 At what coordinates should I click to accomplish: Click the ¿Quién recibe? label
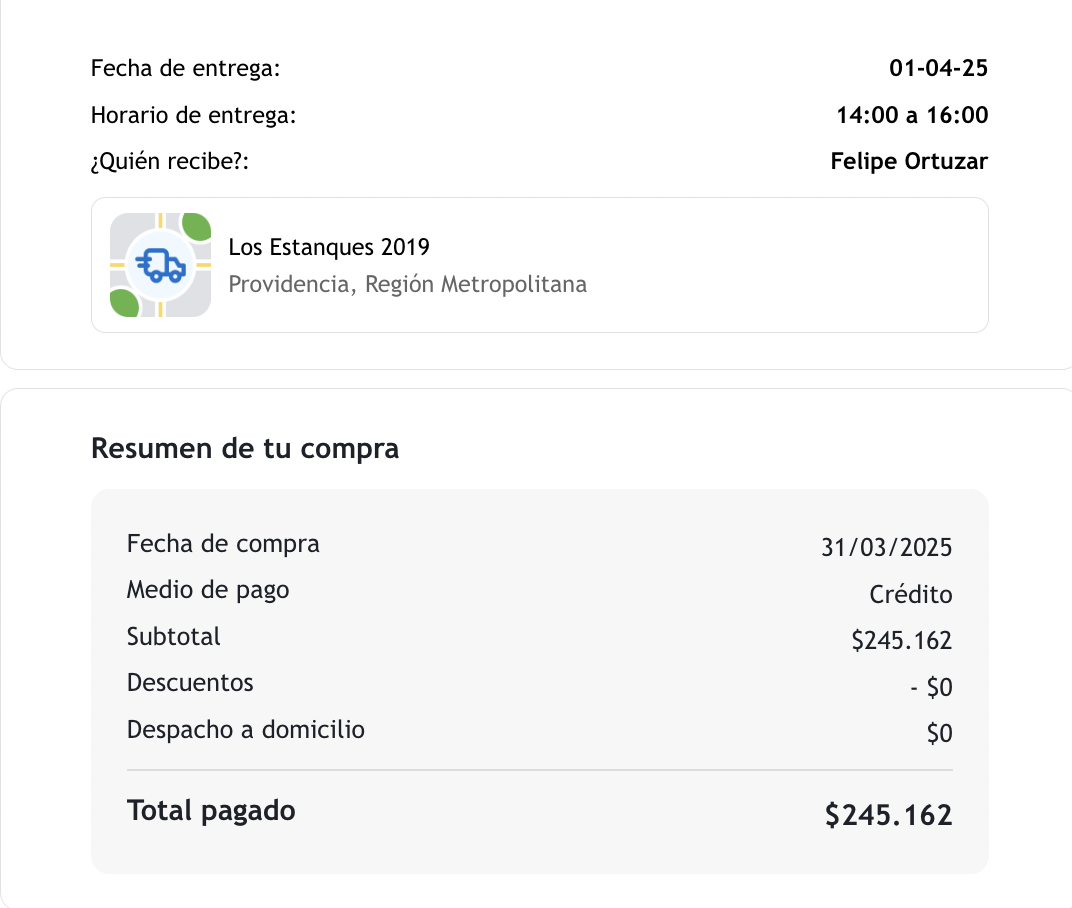pos(169,161)
